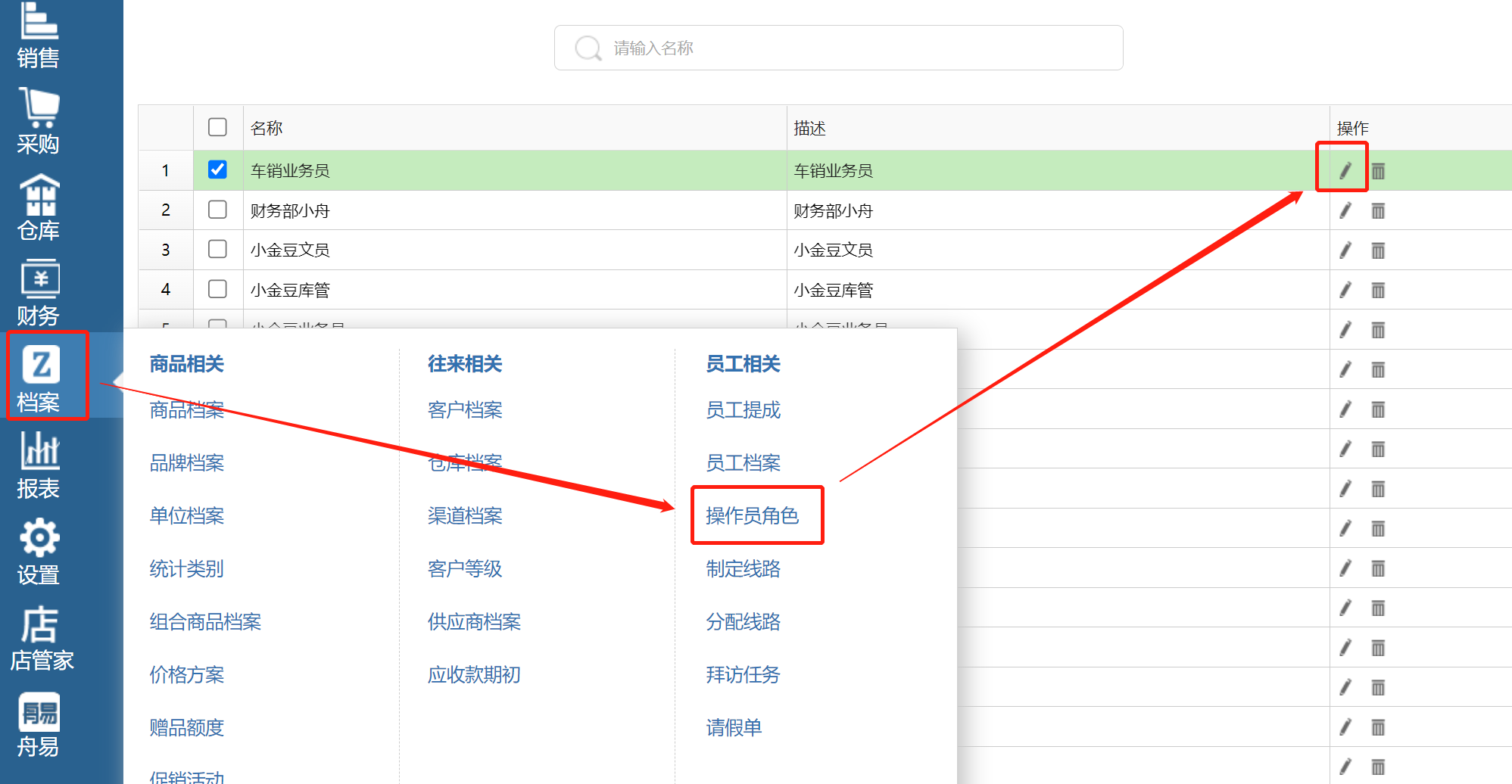Uncheck the 车销业务员 row checkbox
This screenshot has height=784, width=1512.
[x=217, y=170]
